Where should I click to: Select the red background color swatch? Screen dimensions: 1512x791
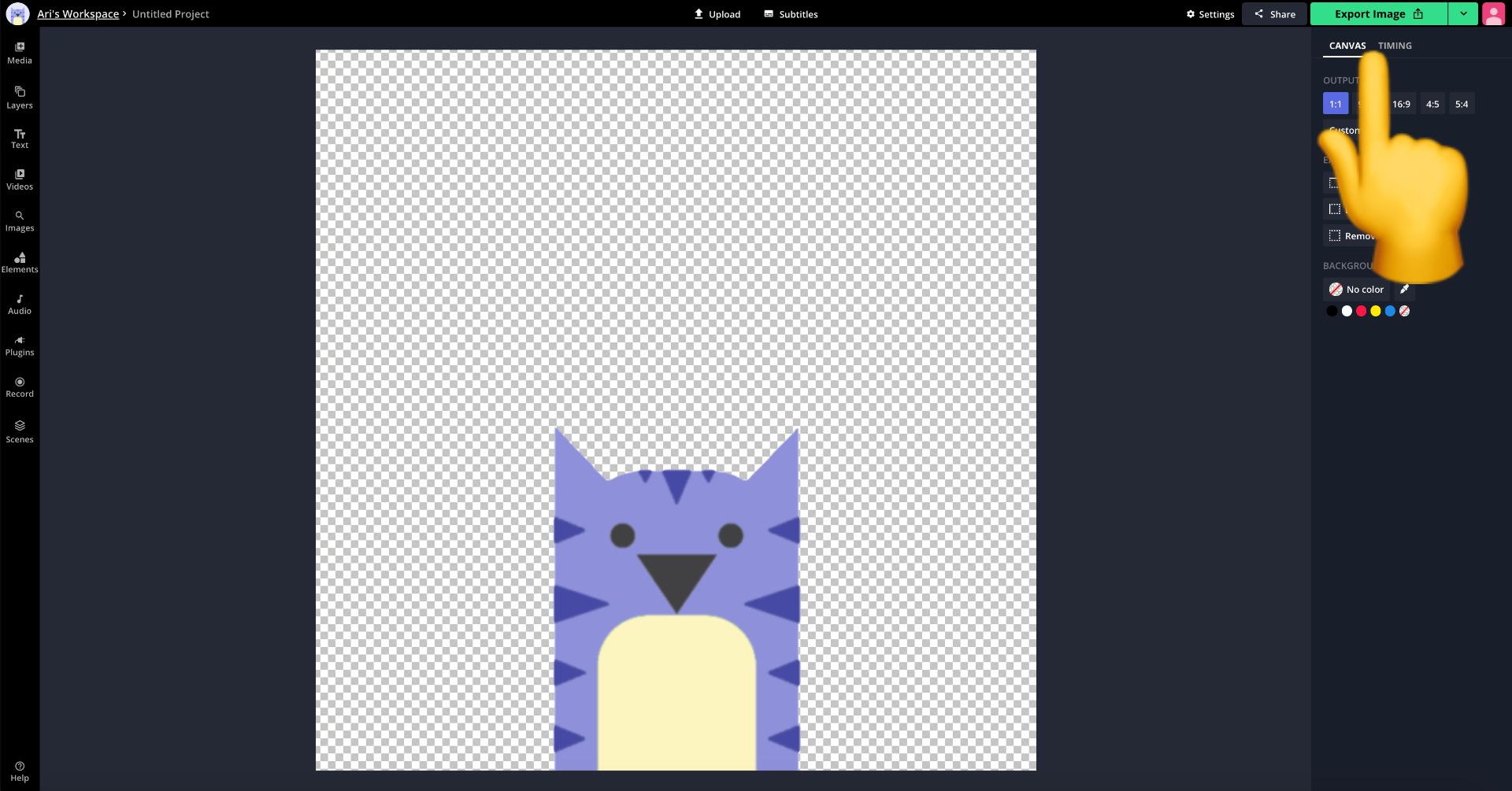coord(1361,311)
